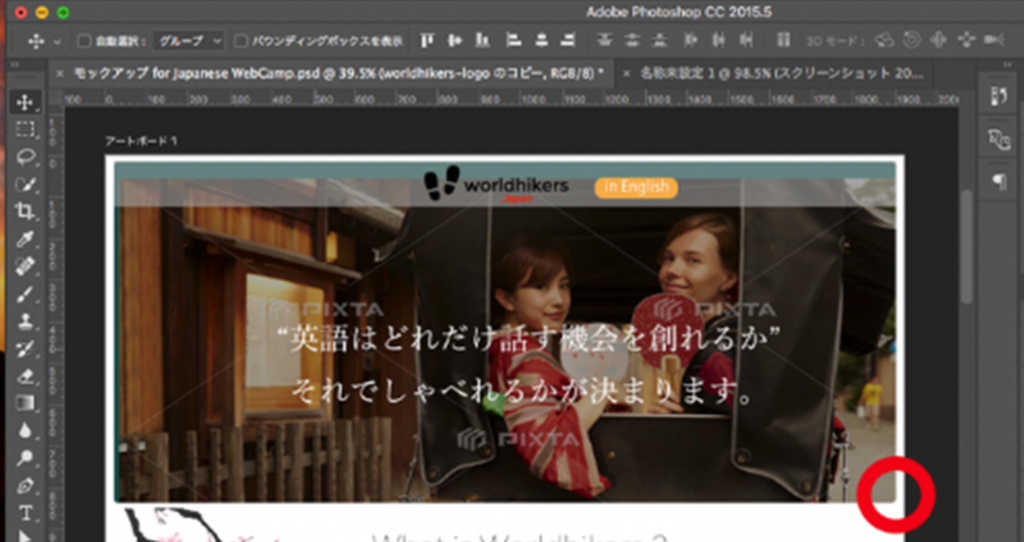Select the Lasso tool
1024x542 pixels.
(25, 157)
